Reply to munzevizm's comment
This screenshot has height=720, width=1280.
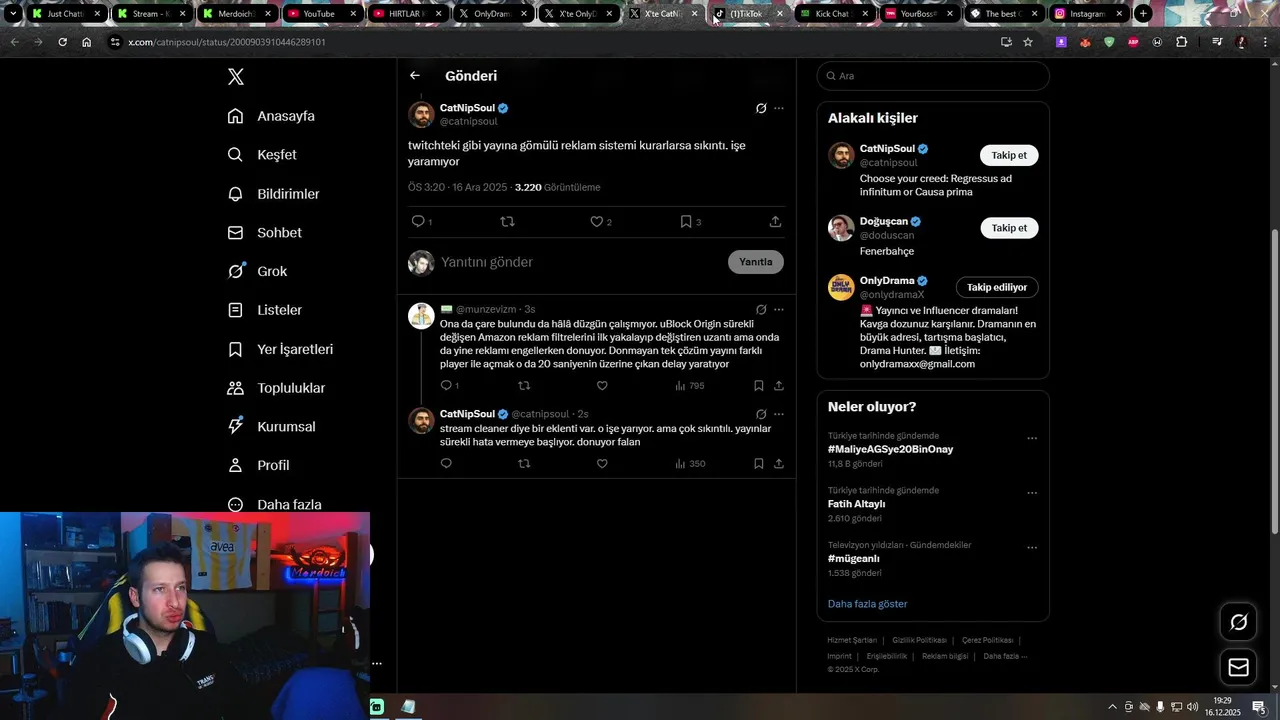click(x=446, y=385)
